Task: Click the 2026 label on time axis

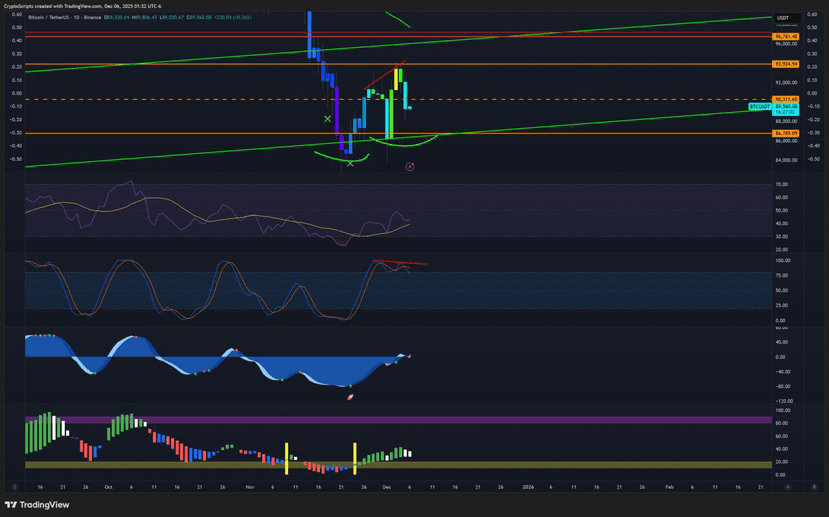Action: (528, 487)
